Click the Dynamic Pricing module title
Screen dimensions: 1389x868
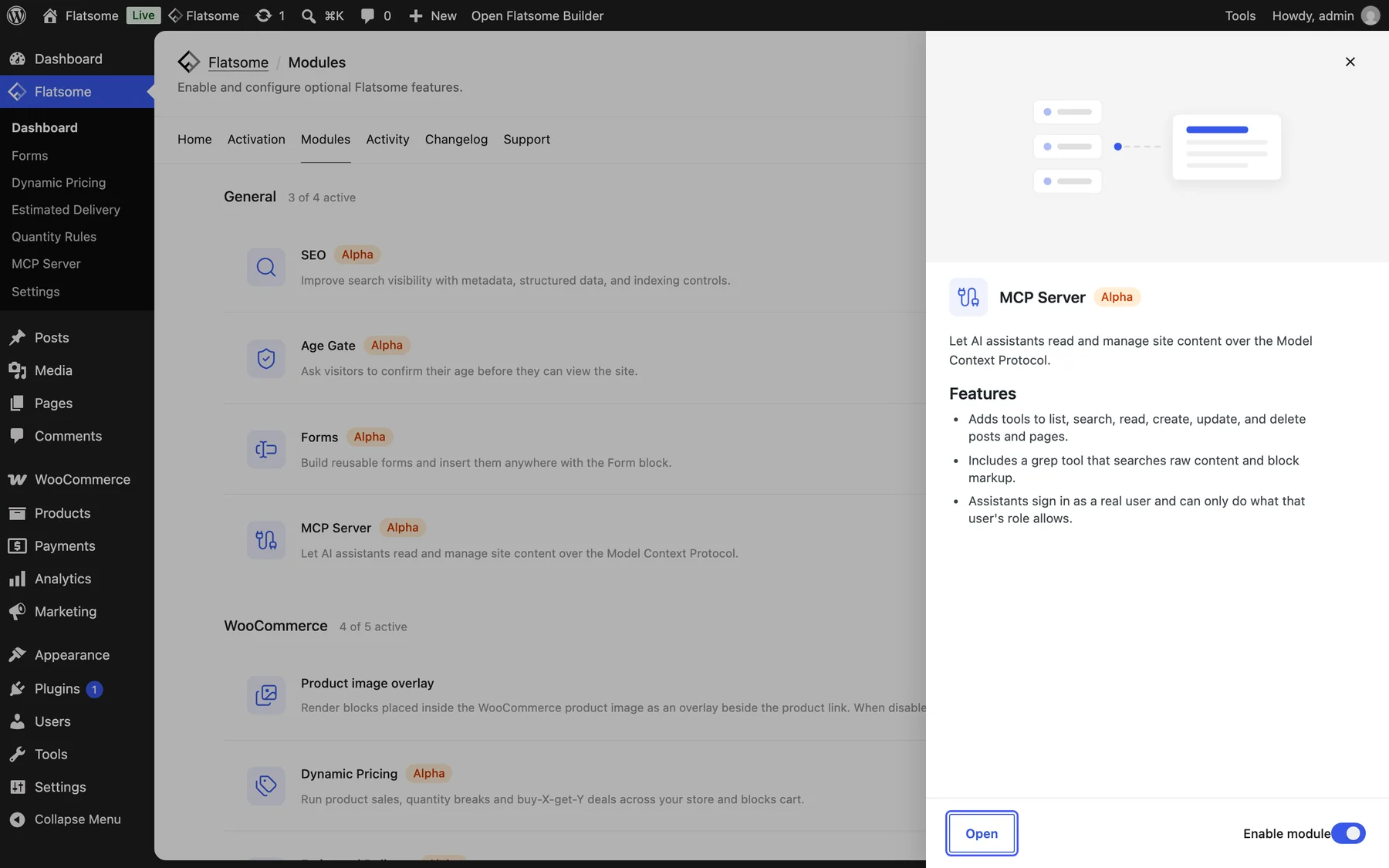[x=349, y=774]
